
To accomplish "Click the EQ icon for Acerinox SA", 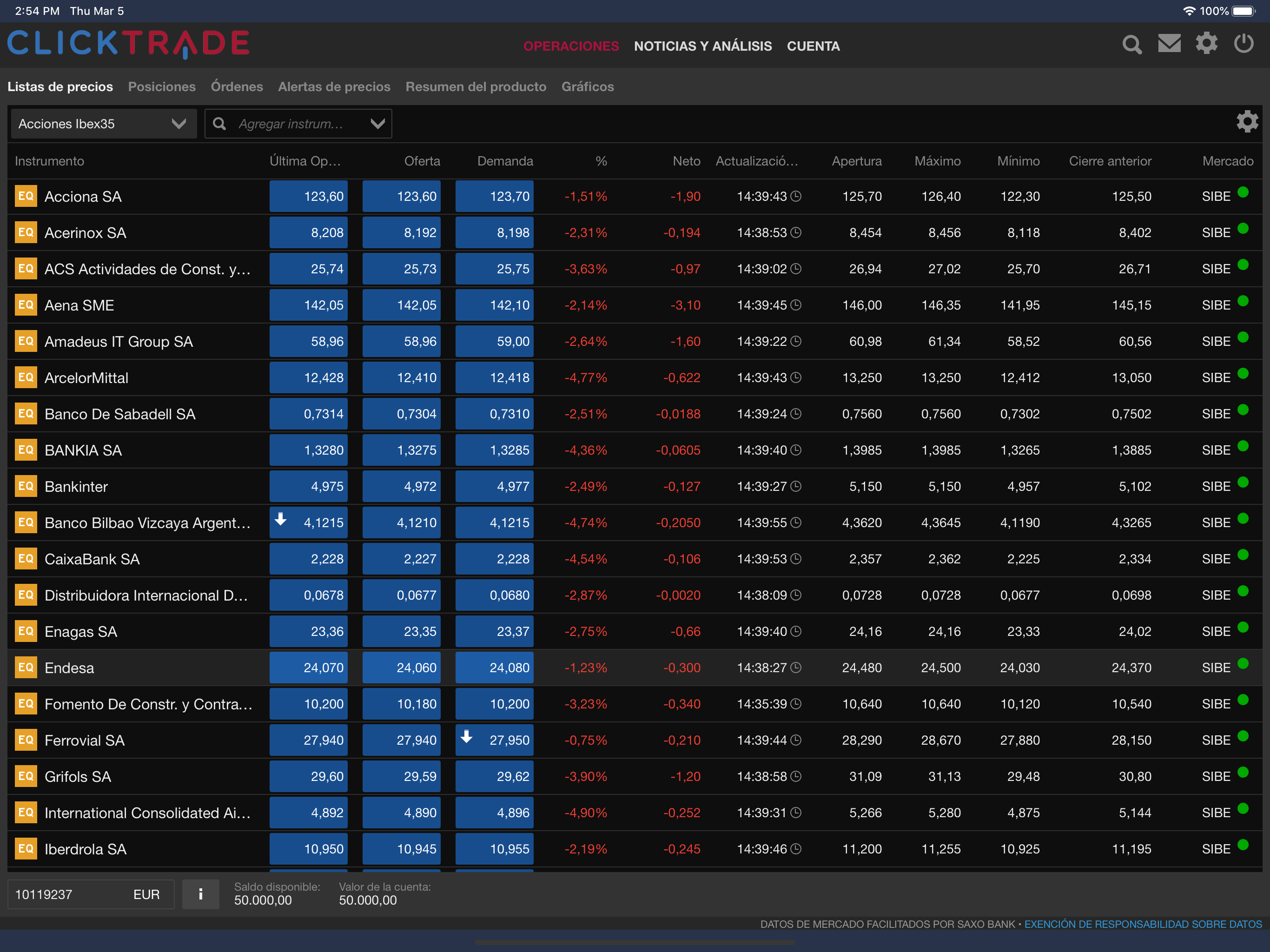I will click(x=26, y=232).
